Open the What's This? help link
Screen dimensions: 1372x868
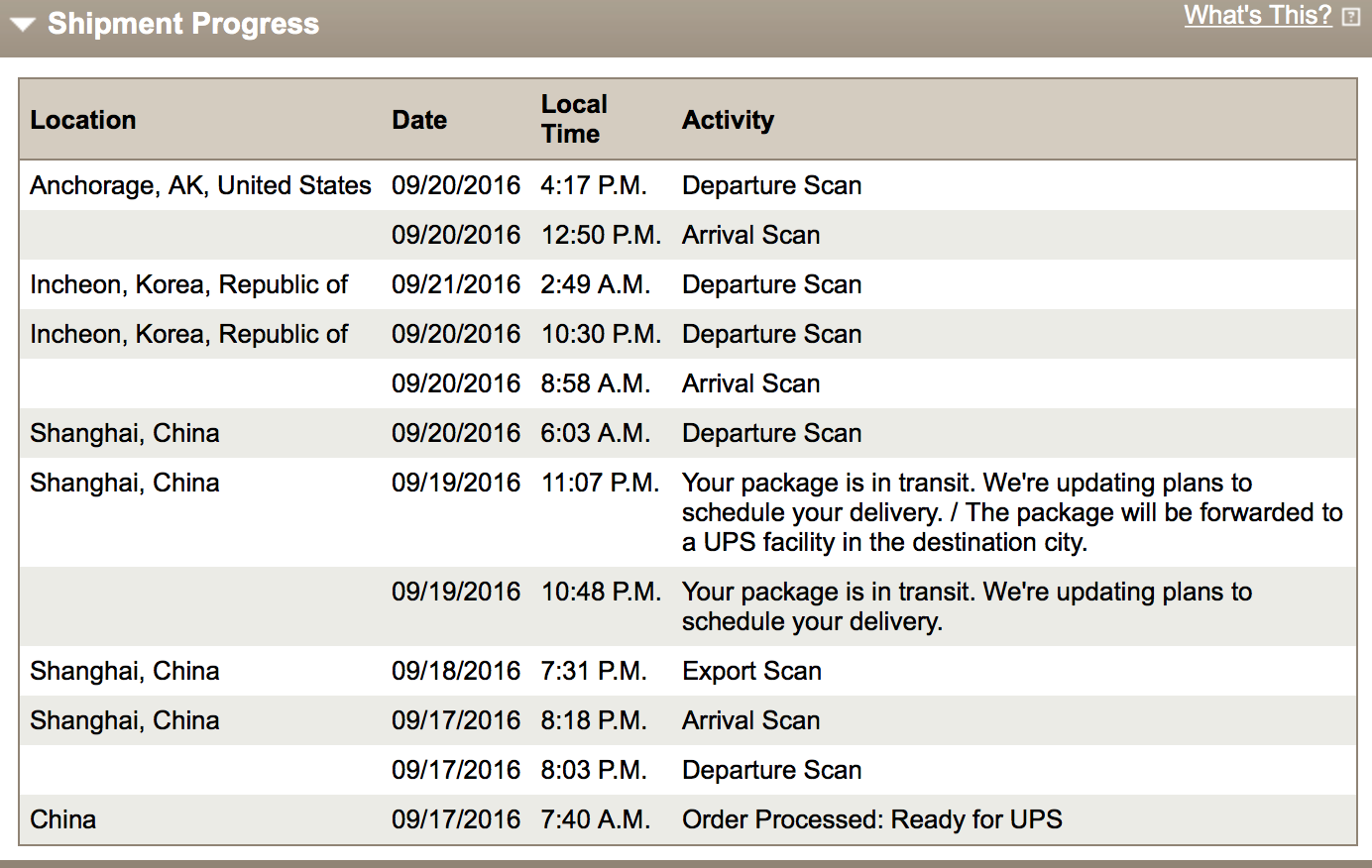(x=1258, y=16)
